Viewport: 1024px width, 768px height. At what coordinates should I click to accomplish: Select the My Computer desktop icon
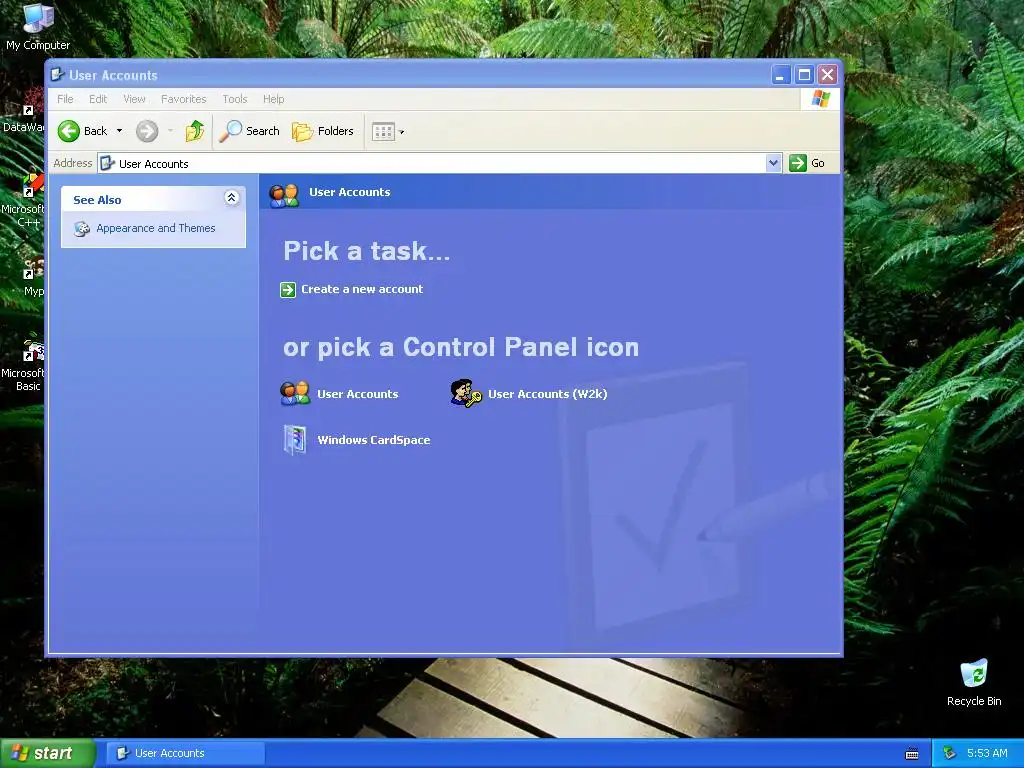tap(38, 27)
